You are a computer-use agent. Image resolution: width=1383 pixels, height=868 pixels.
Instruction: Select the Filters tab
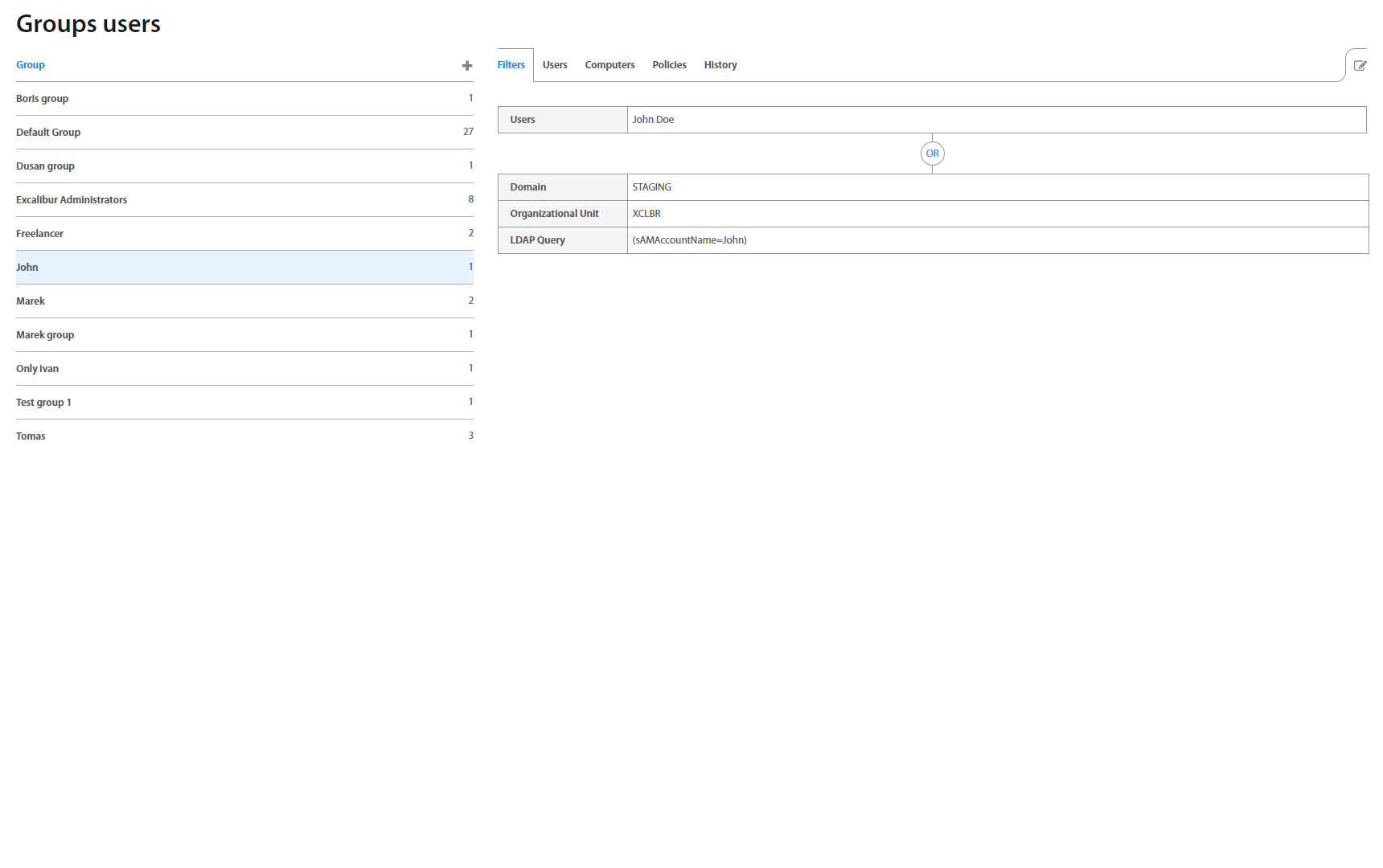pyautogui.click(x=511, y=65)
